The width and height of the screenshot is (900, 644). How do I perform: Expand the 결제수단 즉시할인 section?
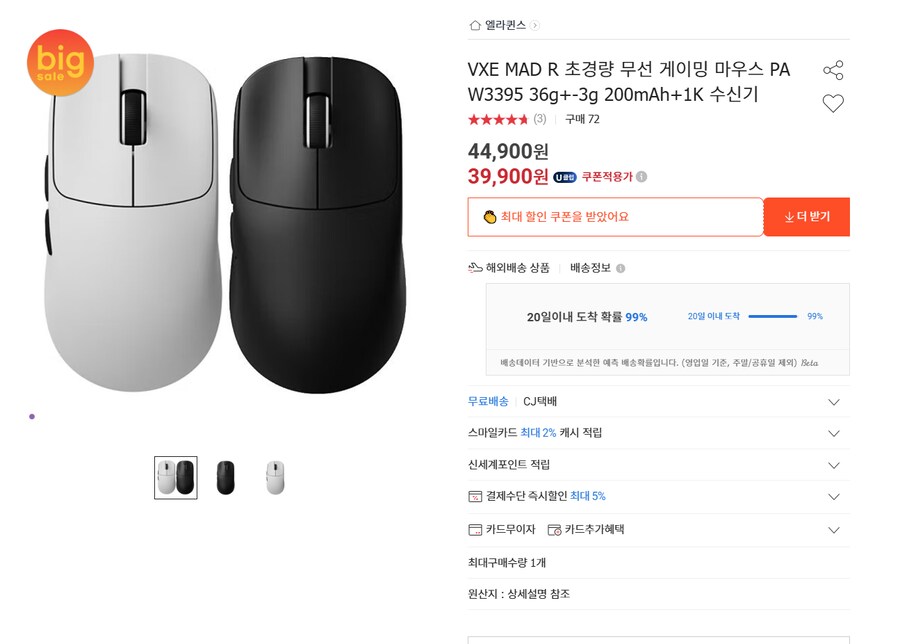click(x=834, y=496)
